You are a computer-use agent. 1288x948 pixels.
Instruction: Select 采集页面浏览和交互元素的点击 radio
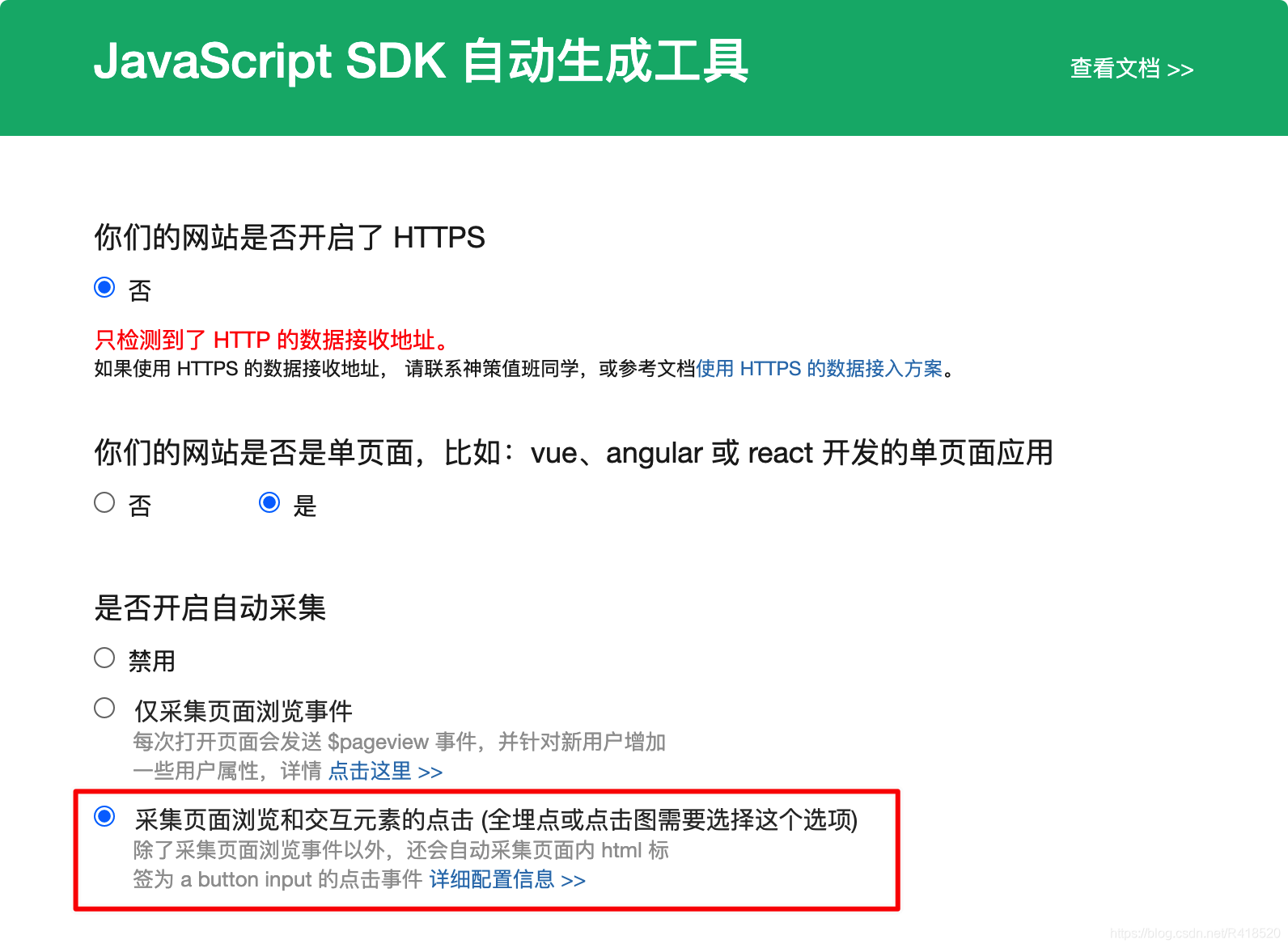click(x=104, y=816)
